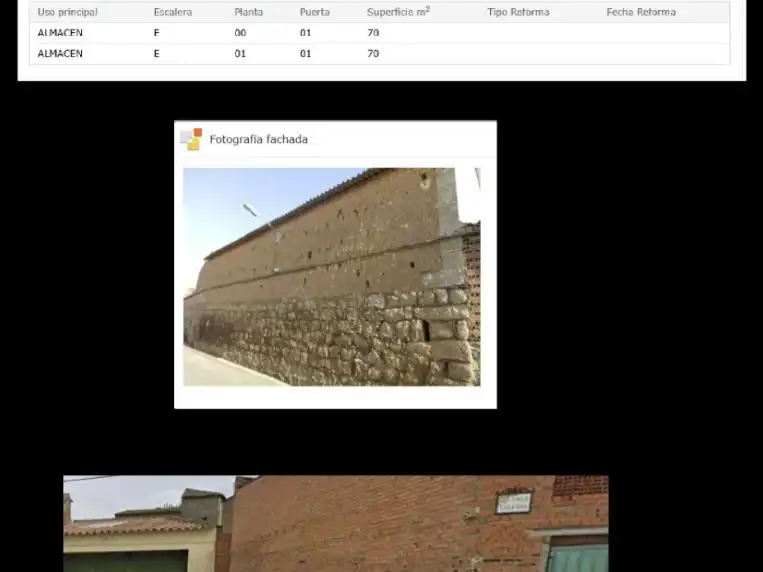Click the Escalera column header
Screen dimensions: 763x572
pos(173,12)
